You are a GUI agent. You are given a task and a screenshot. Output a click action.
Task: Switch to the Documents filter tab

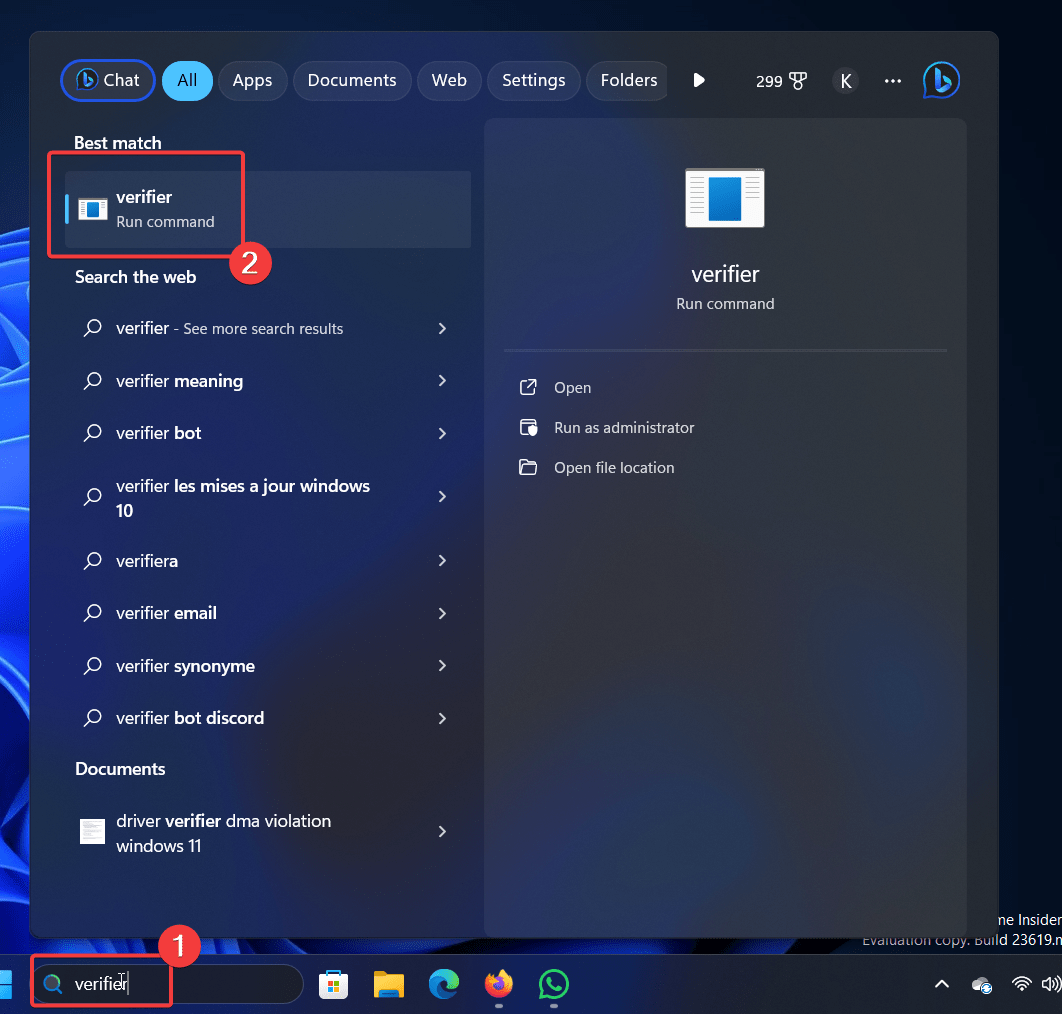tap(352, 81)
